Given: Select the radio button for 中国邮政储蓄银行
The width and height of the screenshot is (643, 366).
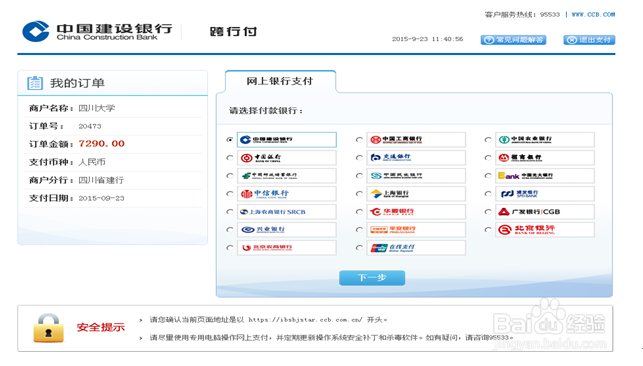Looking at the screenshot, I should pos(230,176).
